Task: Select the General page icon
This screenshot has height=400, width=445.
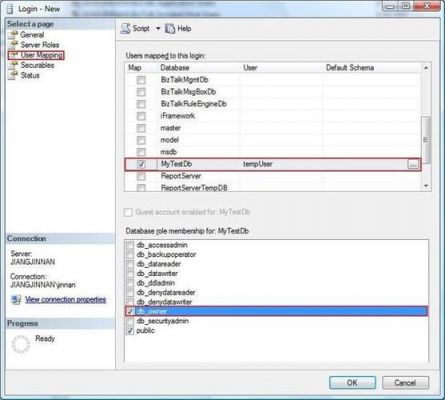Action: [13, 35]
